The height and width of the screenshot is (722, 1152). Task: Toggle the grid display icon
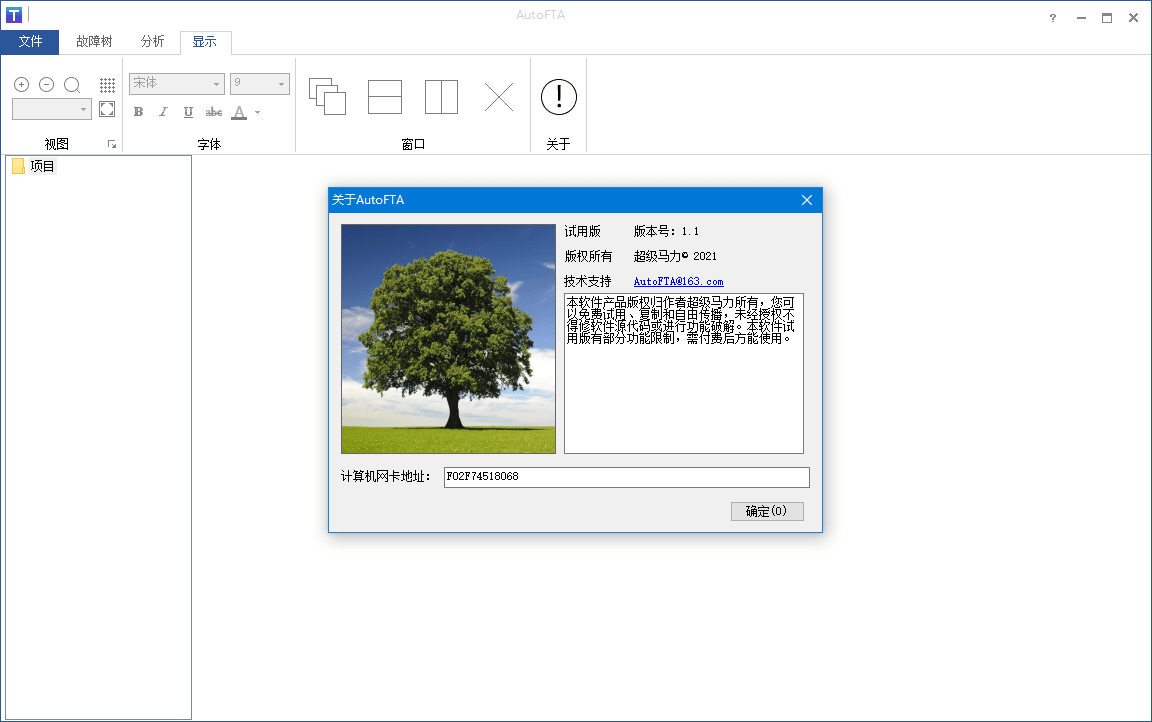[x=107, y=85]
